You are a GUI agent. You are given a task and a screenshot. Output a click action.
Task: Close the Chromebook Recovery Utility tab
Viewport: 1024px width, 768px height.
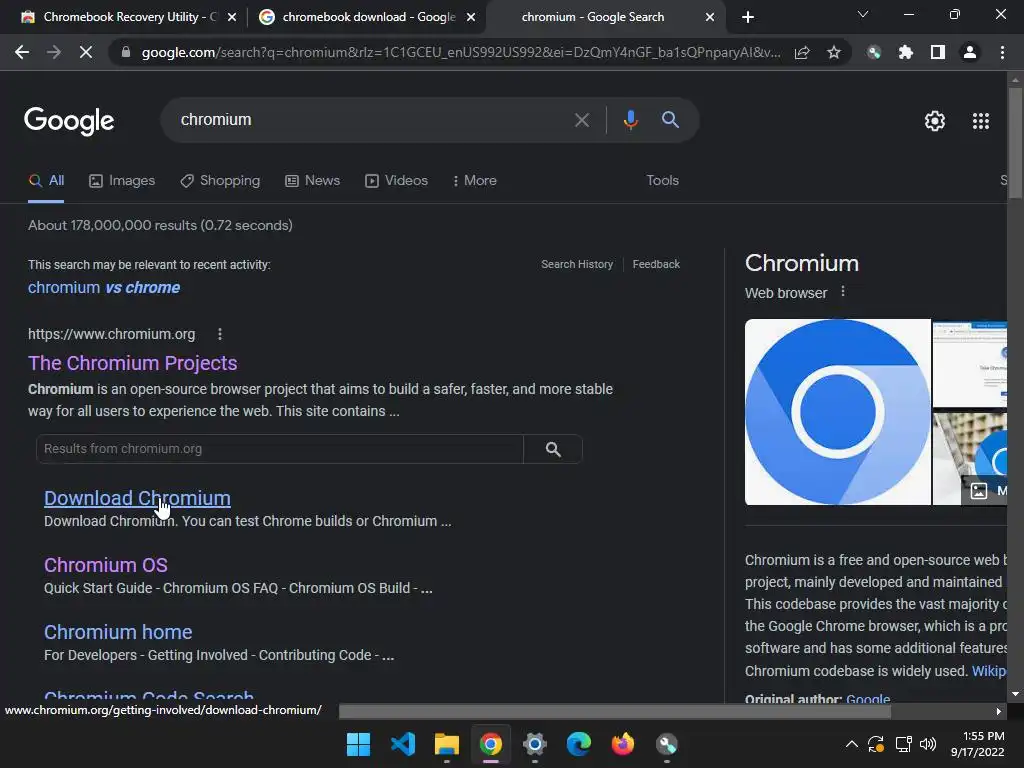click(x=232, y=17)
